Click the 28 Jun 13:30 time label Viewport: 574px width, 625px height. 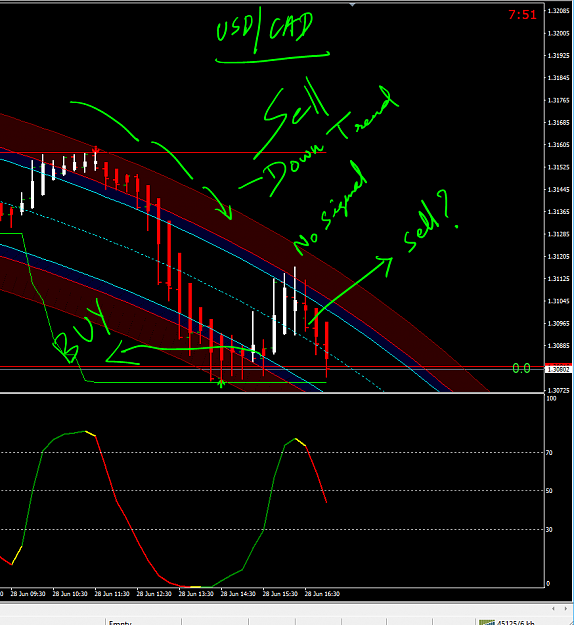click(x=196, y=594)
